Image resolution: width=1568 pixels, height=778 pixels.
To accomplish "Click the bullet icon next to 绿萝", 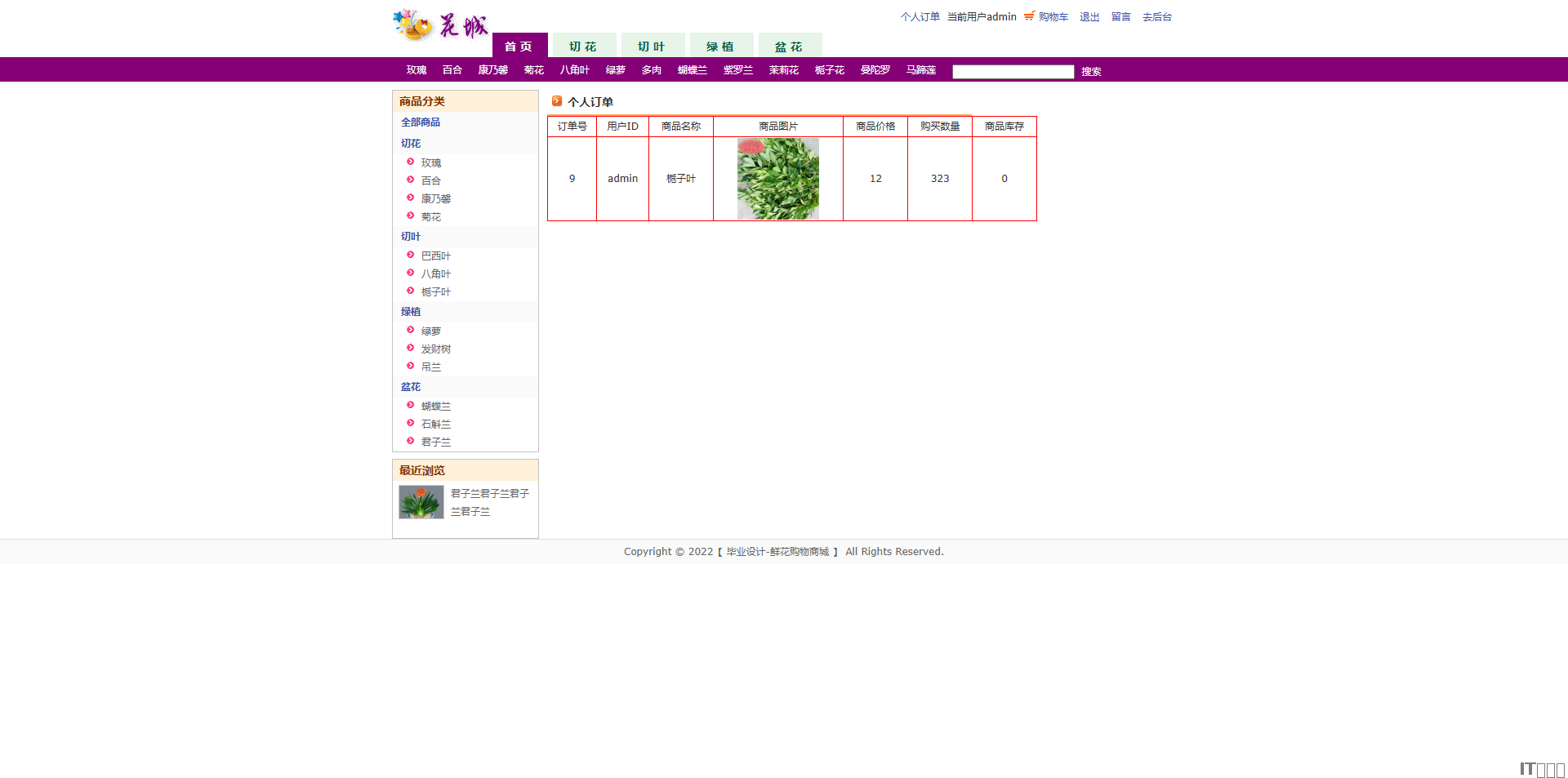I will pyautogui.click(x=411, y=330).
